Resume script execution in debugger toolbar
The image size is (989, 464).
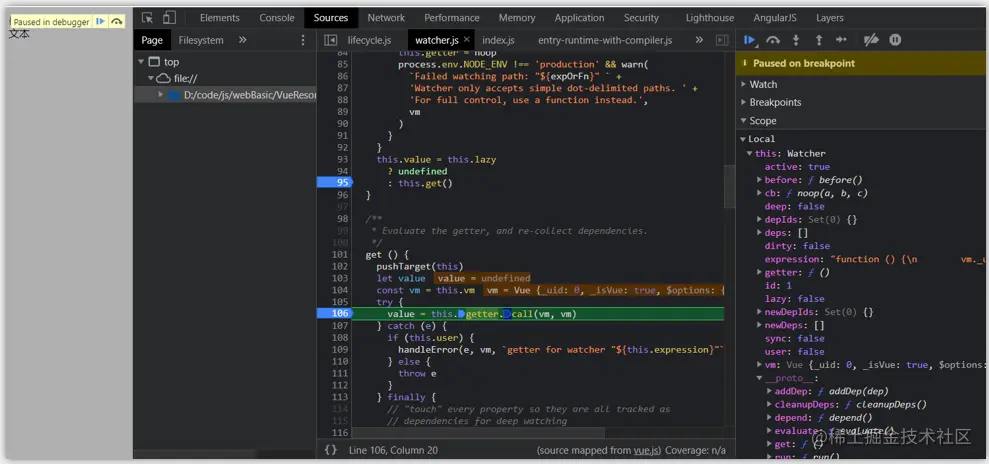click(x=749, y=40)
